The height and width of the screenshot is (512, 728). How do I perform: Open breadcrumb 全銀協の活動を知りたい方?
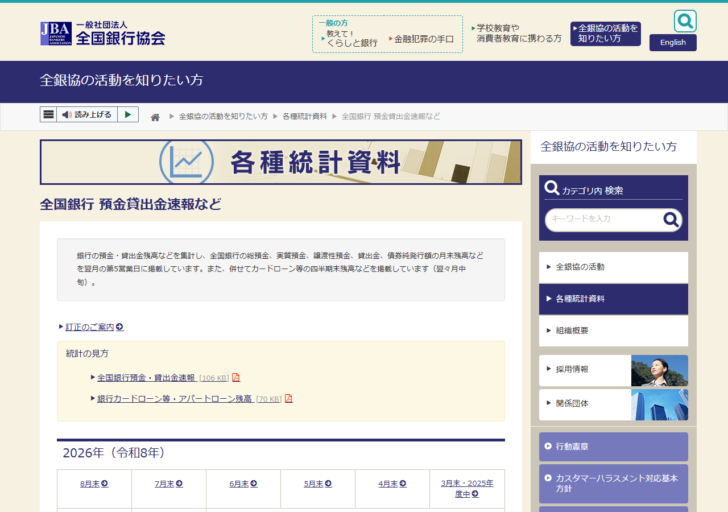(223, 117)
